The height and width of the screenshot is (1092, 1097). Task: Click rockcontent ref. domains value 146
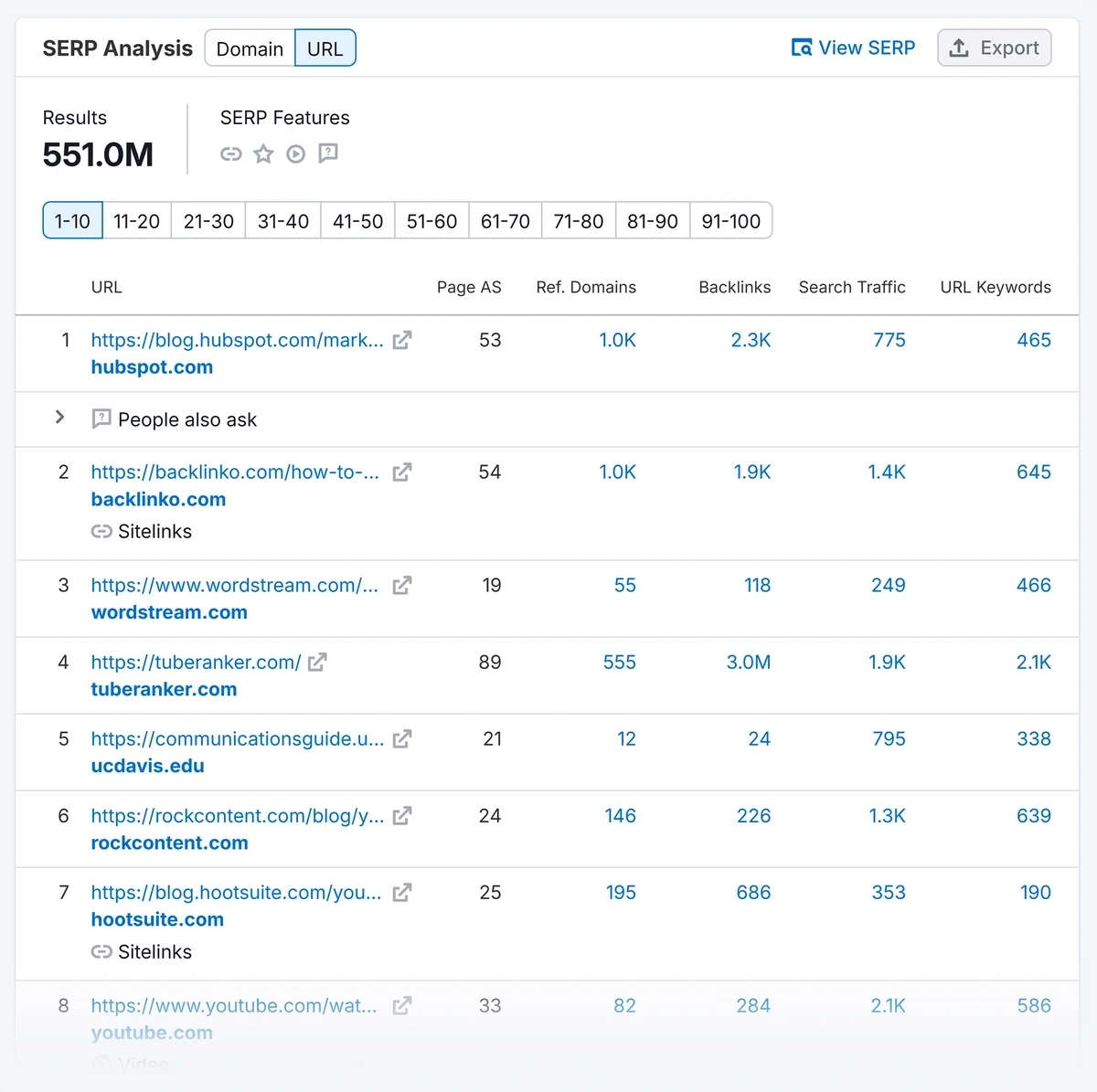[x=620, y=816]
